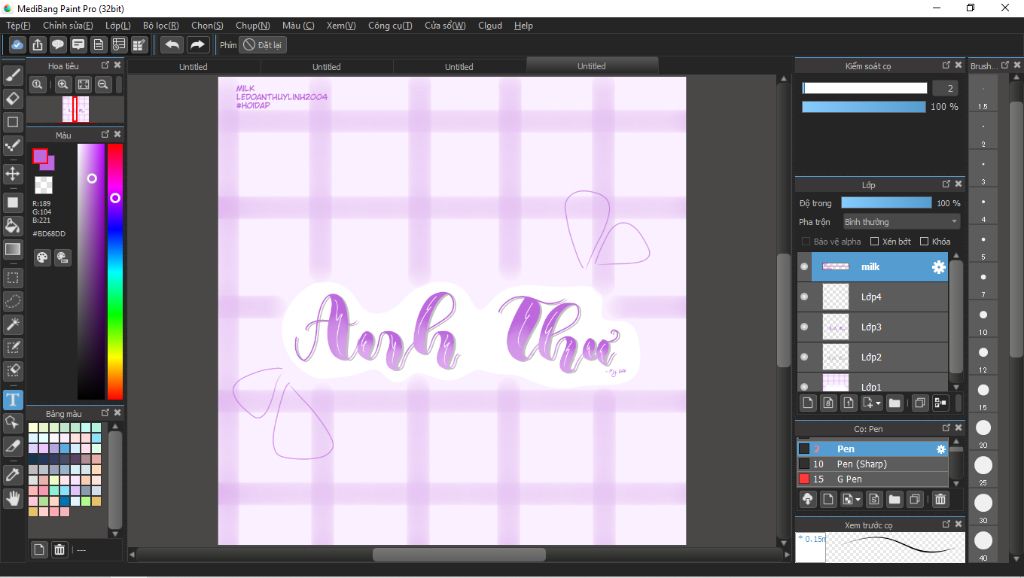Image resolution: width=1024 pixels, height=578 pixels.
Task: Select G Pen brush
Action: (872, 479)
